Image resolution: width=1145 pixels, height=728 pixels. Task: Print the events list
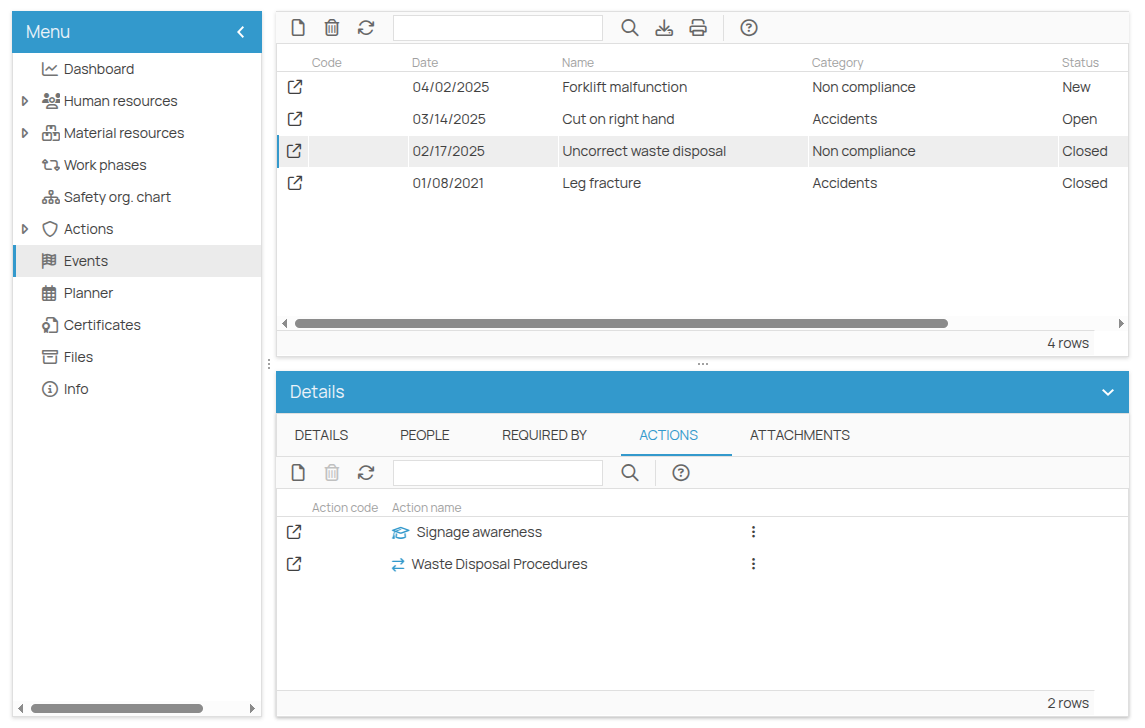[698, 28]
